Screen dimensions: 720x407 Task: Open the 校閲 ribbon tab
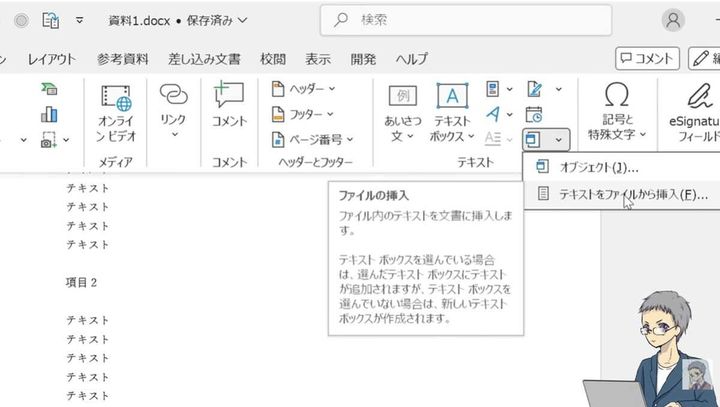(273, 59)
